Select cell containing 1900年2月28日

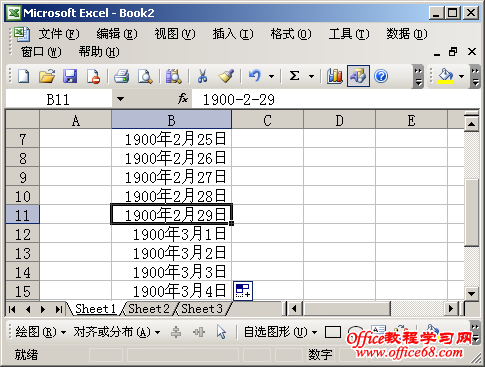[x=171, y=196]
